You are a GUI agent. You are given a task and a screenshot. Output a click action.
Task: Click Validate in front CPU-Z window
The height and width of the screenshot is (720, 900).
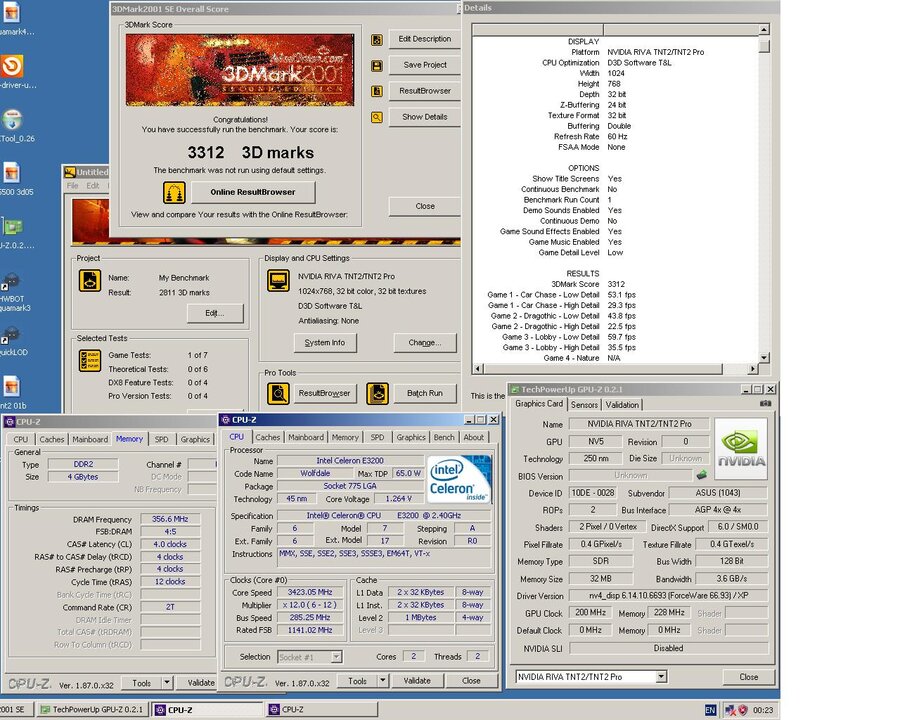click(417, 680)
